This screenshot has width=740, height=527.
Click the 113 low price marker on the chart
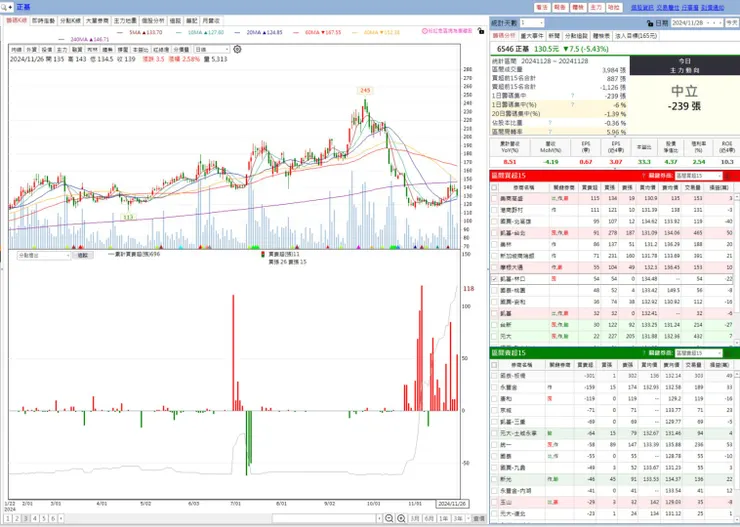pos(128,217)
